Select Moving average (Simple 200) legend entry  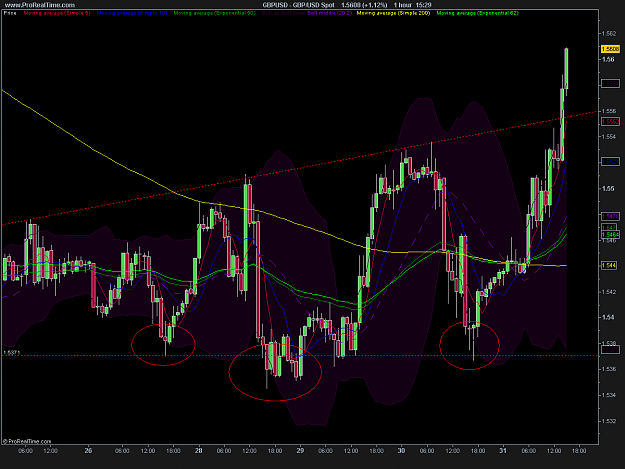(x=393, y=13)
